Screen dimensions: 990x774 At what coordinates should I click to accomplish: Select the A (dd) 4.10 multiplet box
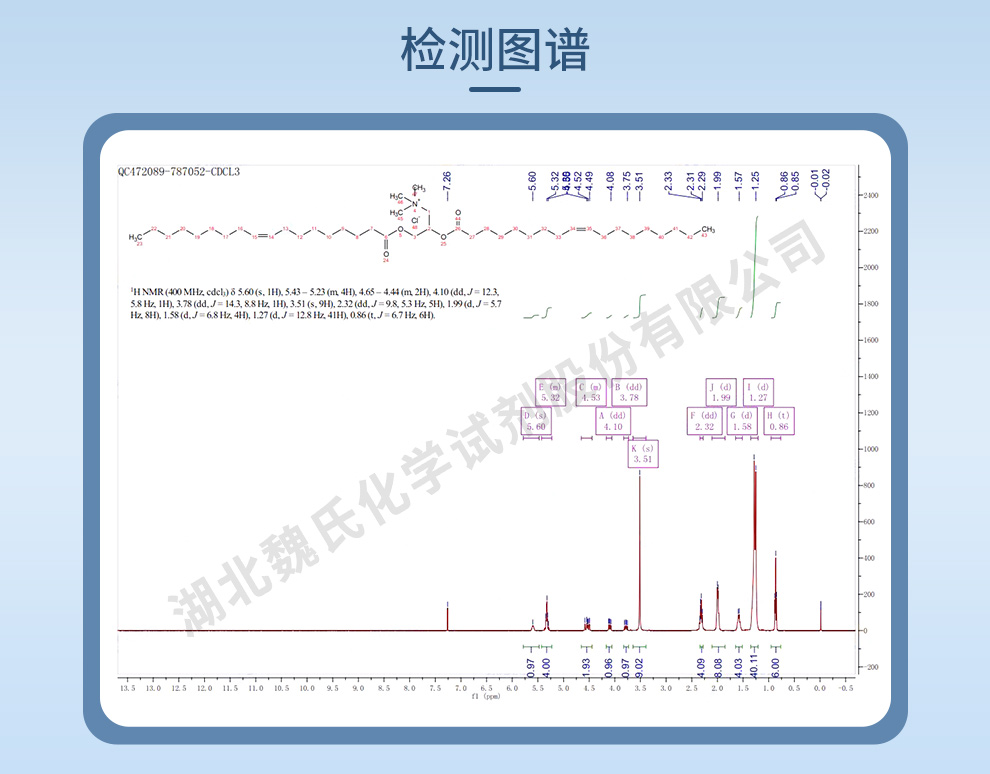click(x=612, y=421)
